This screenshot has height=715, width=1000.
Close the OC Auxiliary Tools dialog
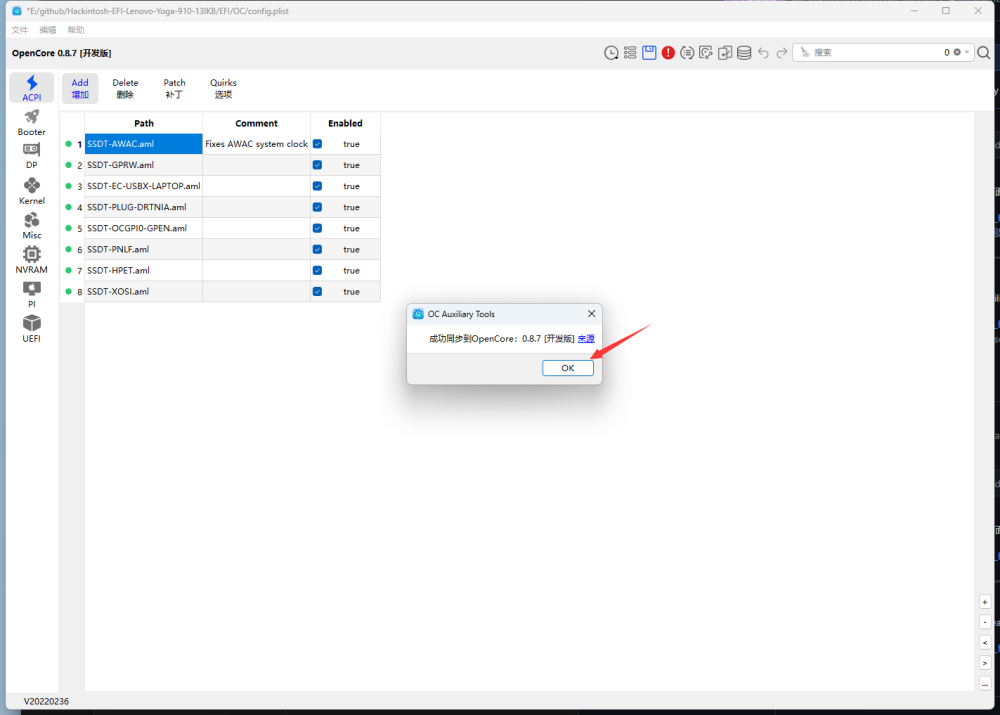[591, 314]
